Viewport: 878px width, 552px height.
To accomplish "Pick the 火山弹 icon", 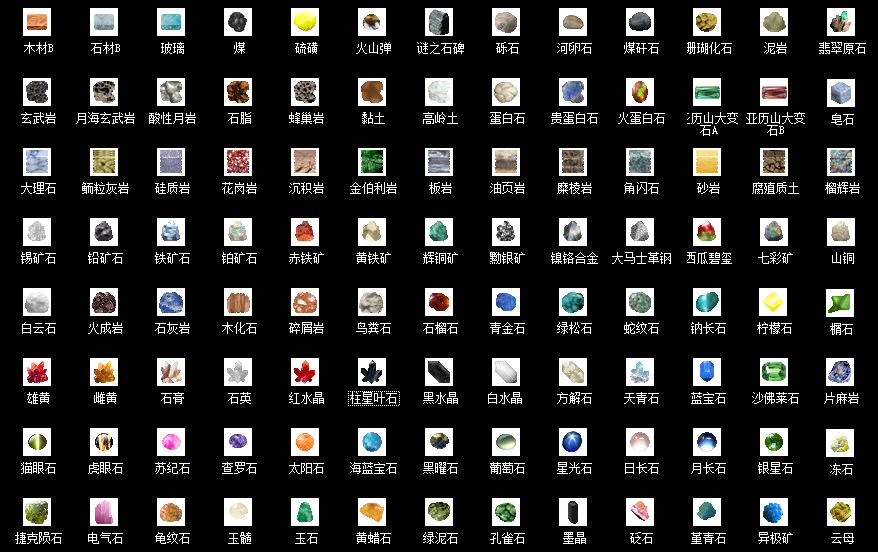I will click(x=372, y=22).
